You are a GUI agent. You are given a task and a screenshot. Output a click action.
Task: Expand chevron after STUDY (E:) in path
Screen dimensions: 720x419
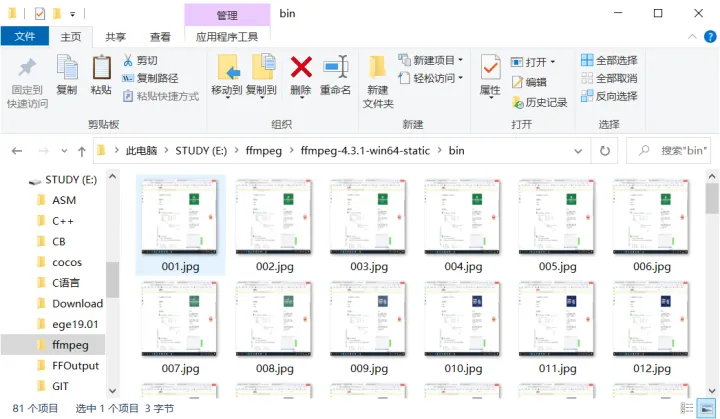tap(236, 151)
